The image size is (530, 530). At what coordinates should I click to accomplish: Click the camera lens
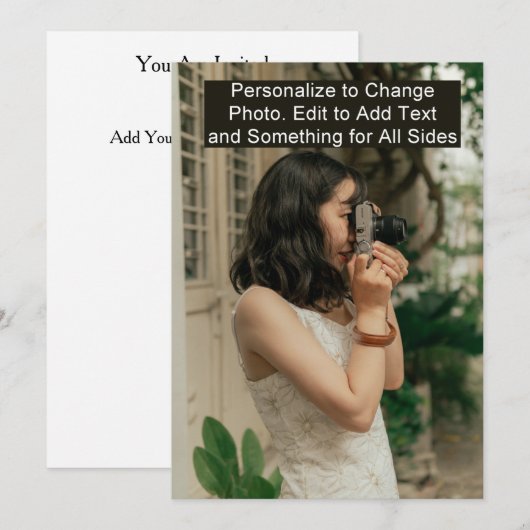point(391,229)
